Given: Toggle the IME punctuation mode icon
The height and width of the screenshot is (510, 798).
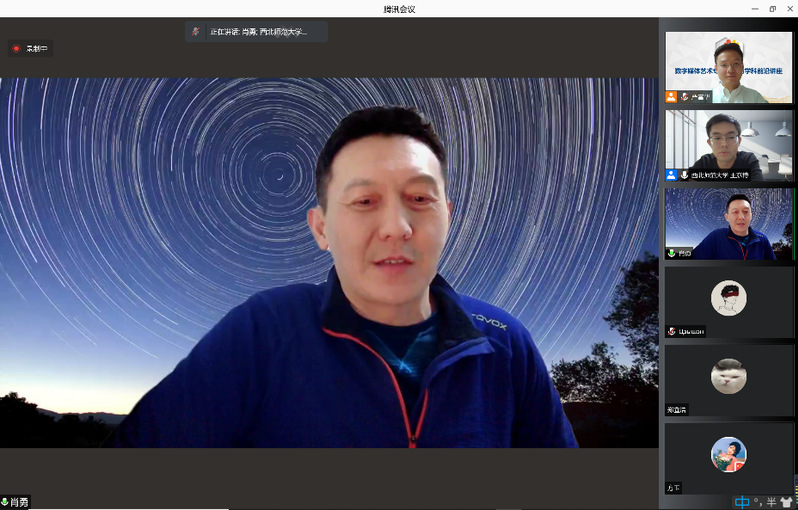Looking at the screenshot, I should coord(757,502).
